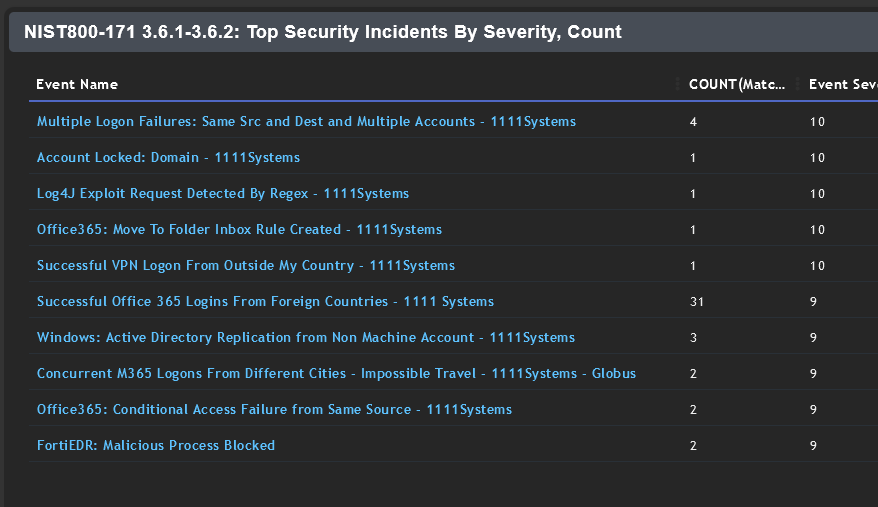The width and height of the screenshot is (878, 507).
Task: Open Concurrent M365 Logons Impossible Travel event
Action: coord(336,374)
